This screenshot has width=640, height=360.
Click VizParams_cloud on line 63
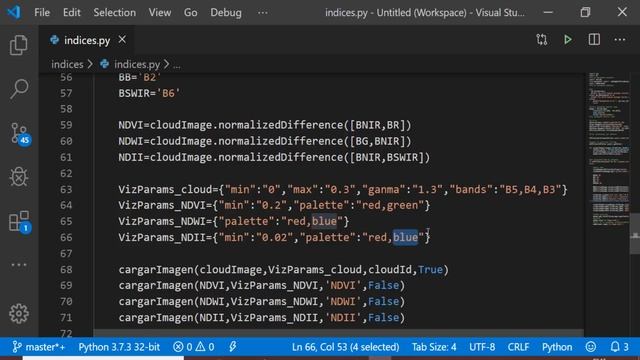pos(165,189)
